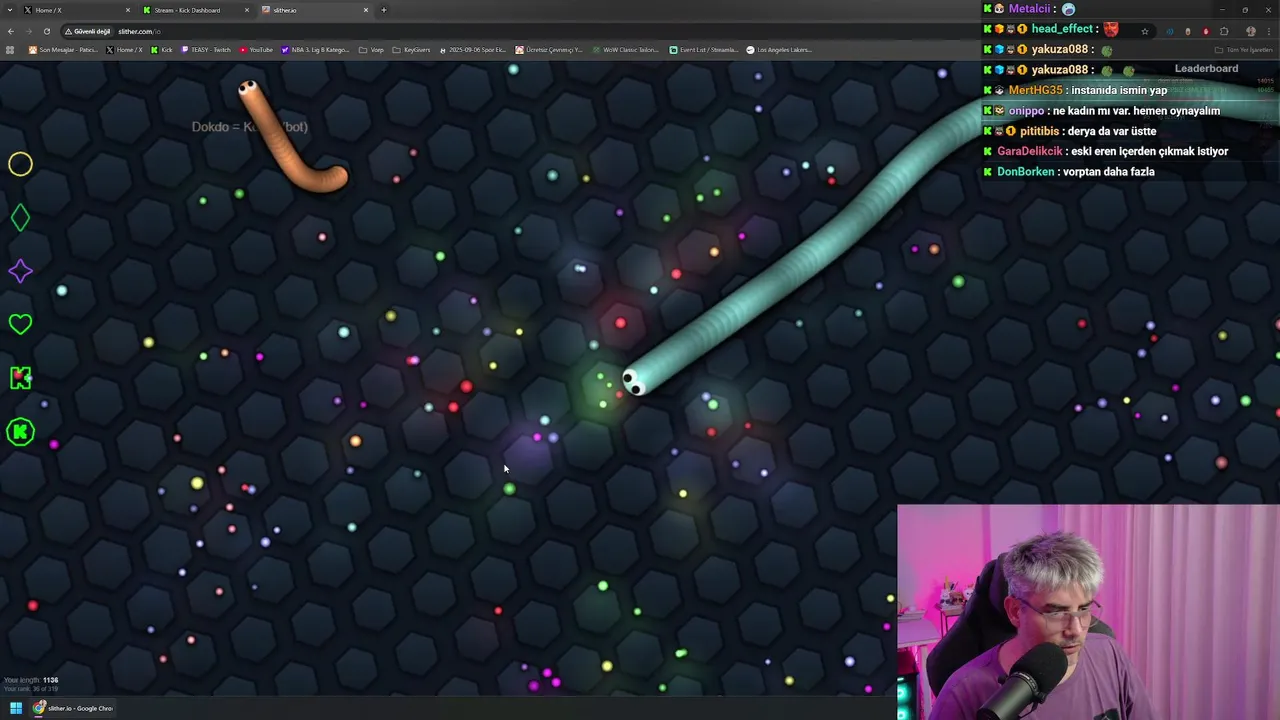The image size is (1280, 720).
Task: Open the Chrome three-dot menu
Action: tap(1269, 31)
